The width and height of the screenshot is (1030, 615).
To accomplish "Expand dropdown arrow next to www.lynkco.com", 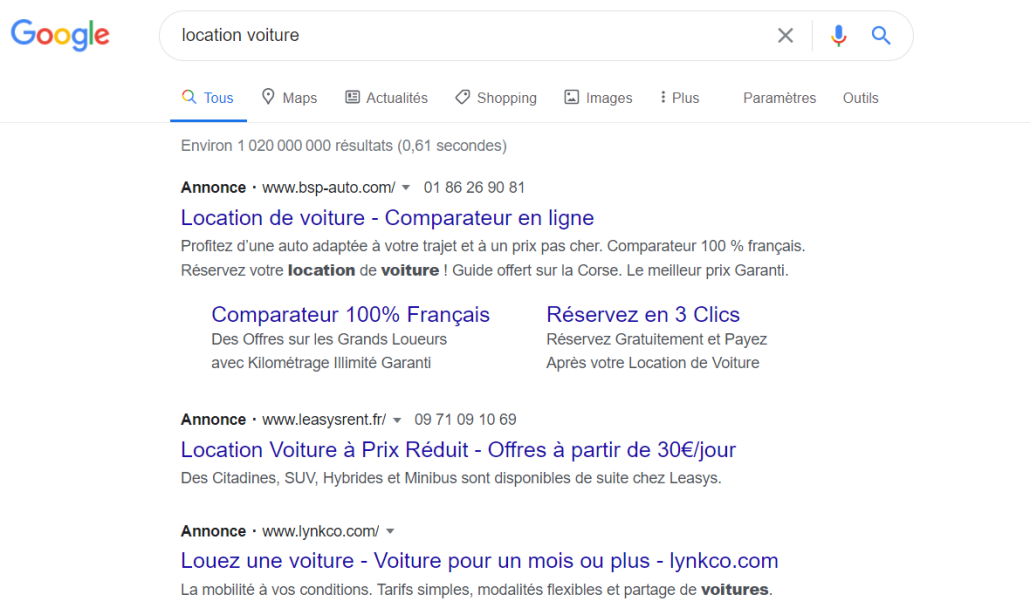I will click(390, 531).
